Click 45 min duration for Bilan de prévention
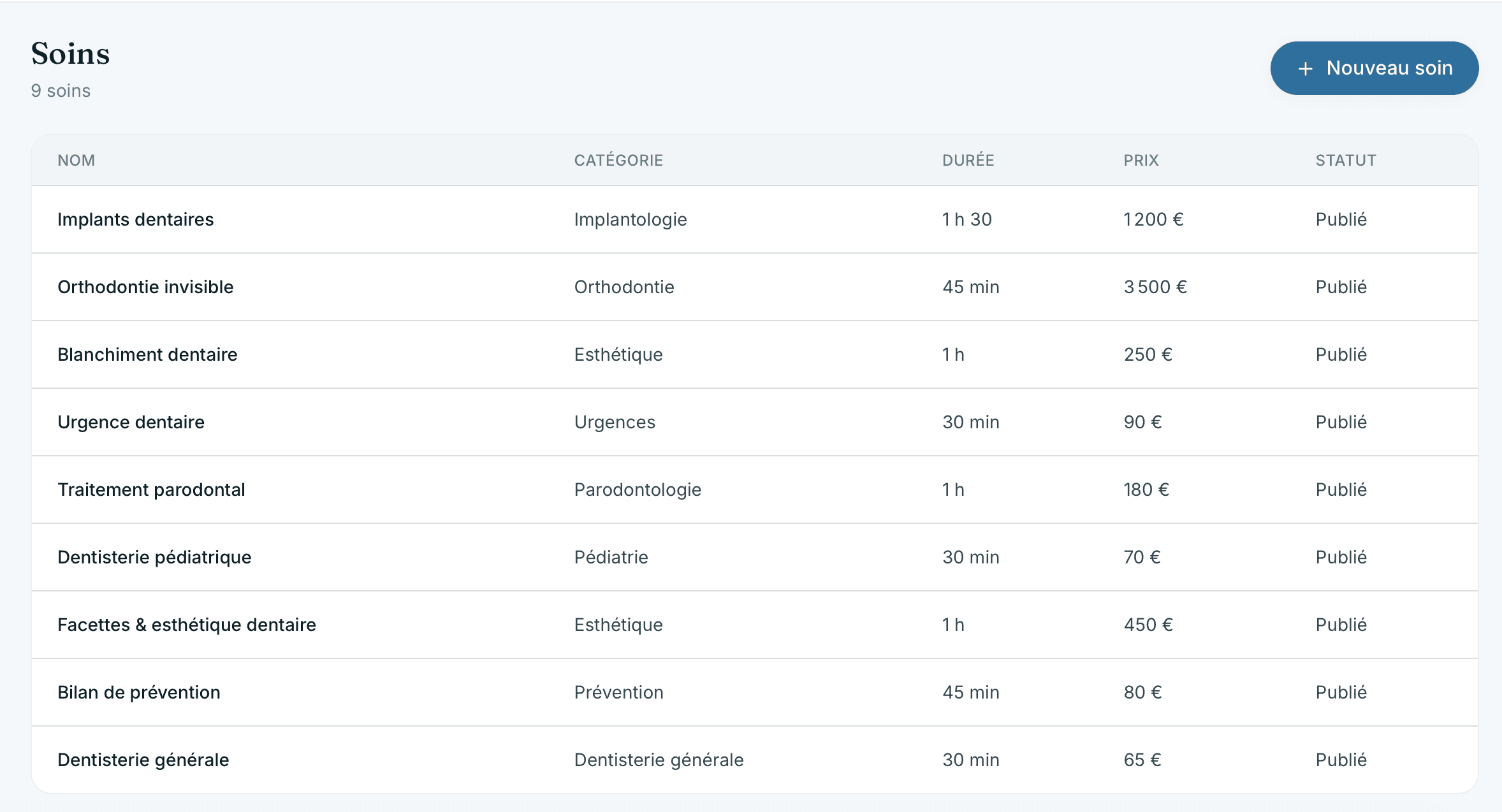The image size is (1502, 812). 971,692
